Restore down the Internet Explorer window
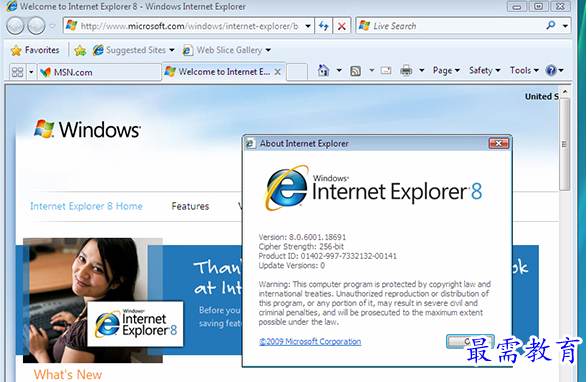Image resolution: width=588 pixels, height=382 pixels. click(538, 6)
